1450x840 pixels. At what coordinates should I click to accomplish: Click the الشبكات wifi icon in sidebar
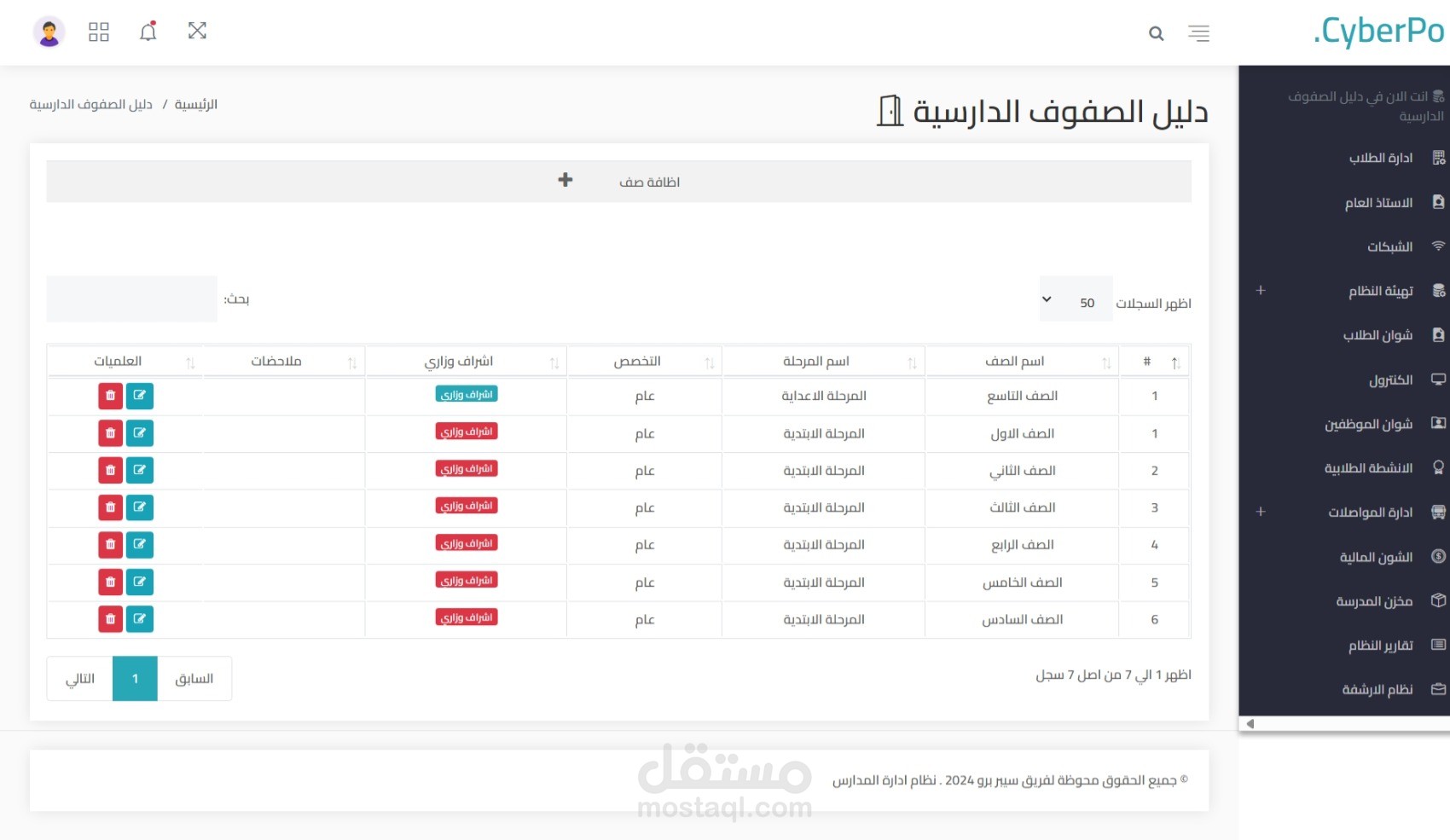click(x=1438, y=246)
